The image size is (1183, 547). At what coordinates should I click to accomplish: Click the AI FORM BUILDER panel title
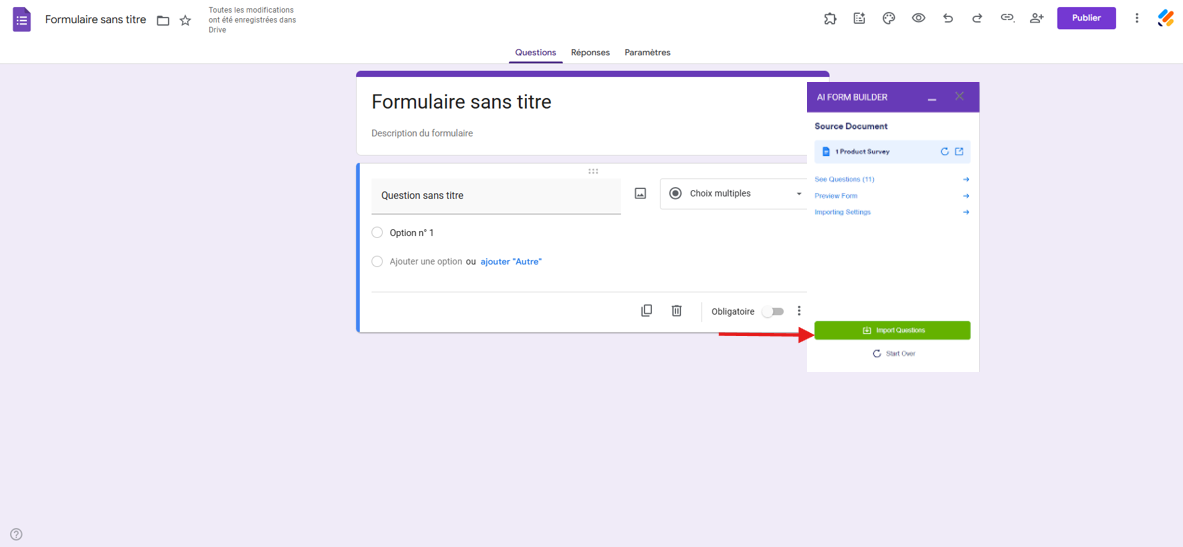point(852,97)
